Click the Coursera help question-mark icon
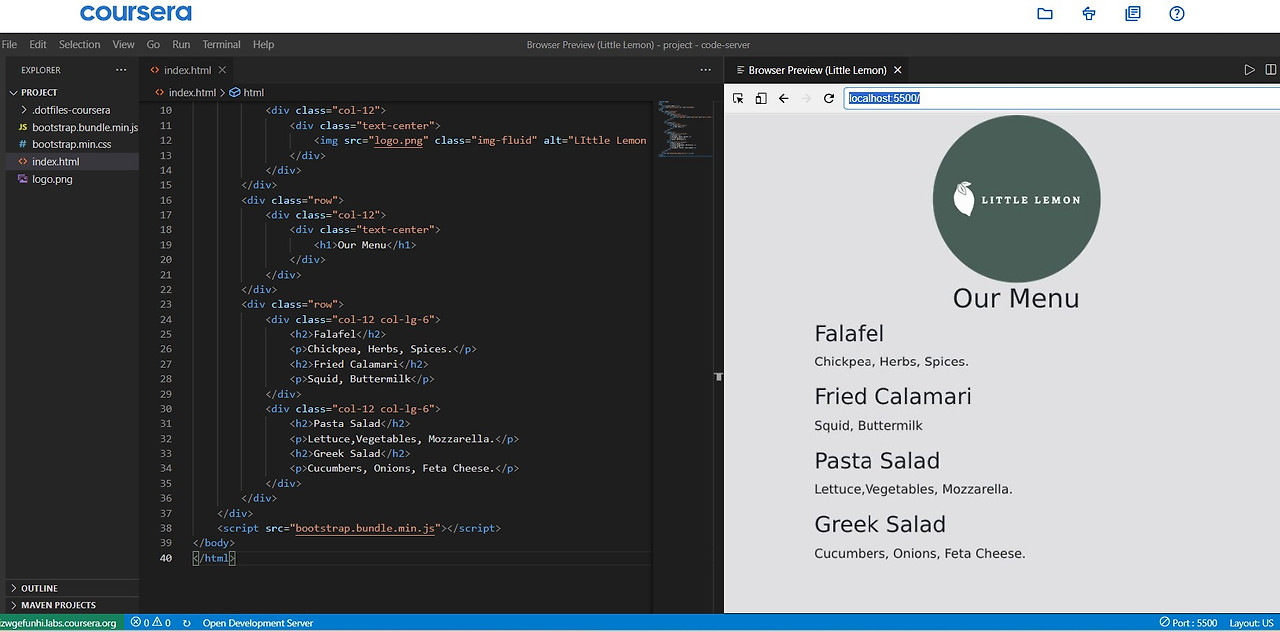 [x=1177, y=14]
